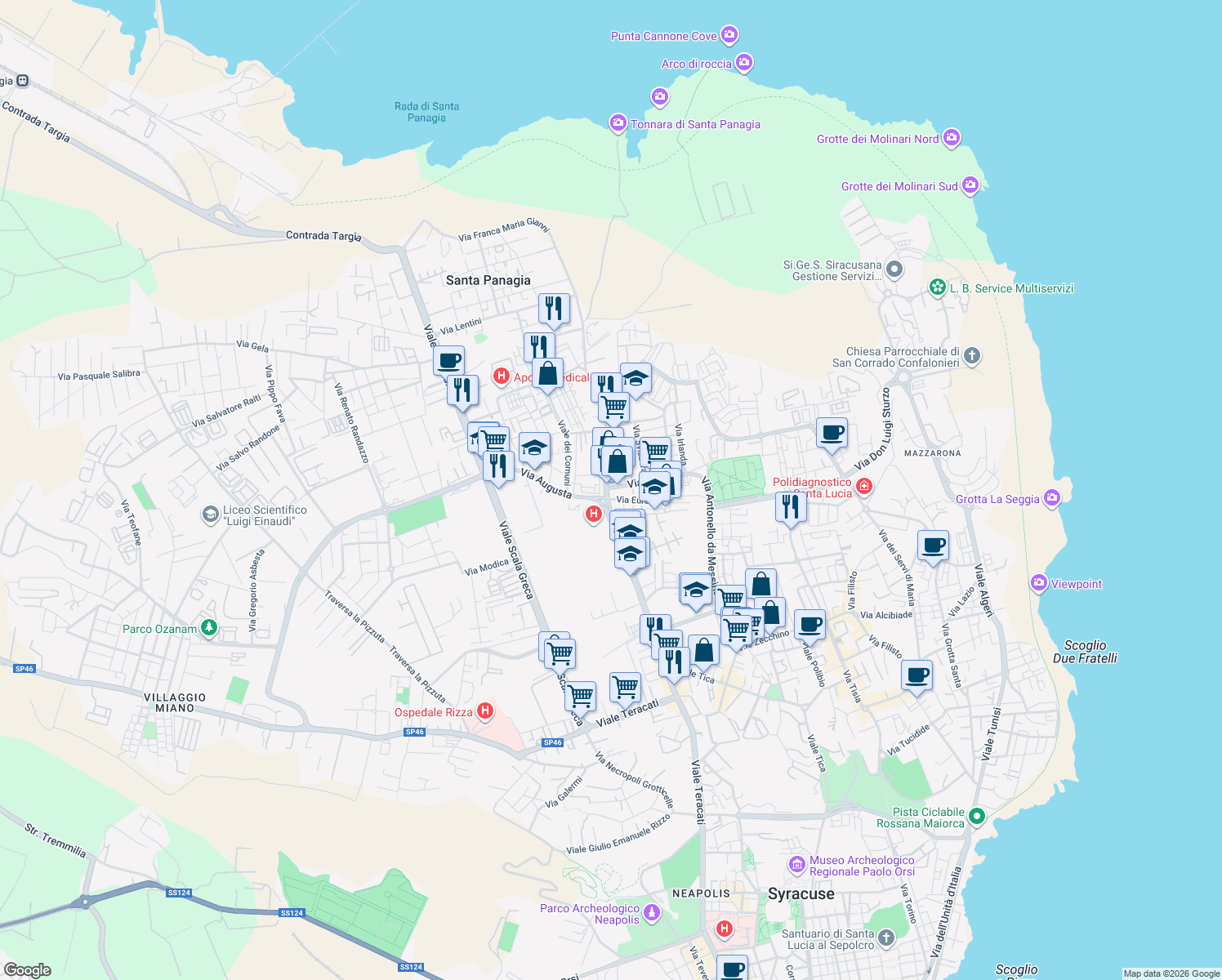Select the Grotte dei Molinari Nord camera icon
Screen dimensions: 1222x980
tap(950, 138)
